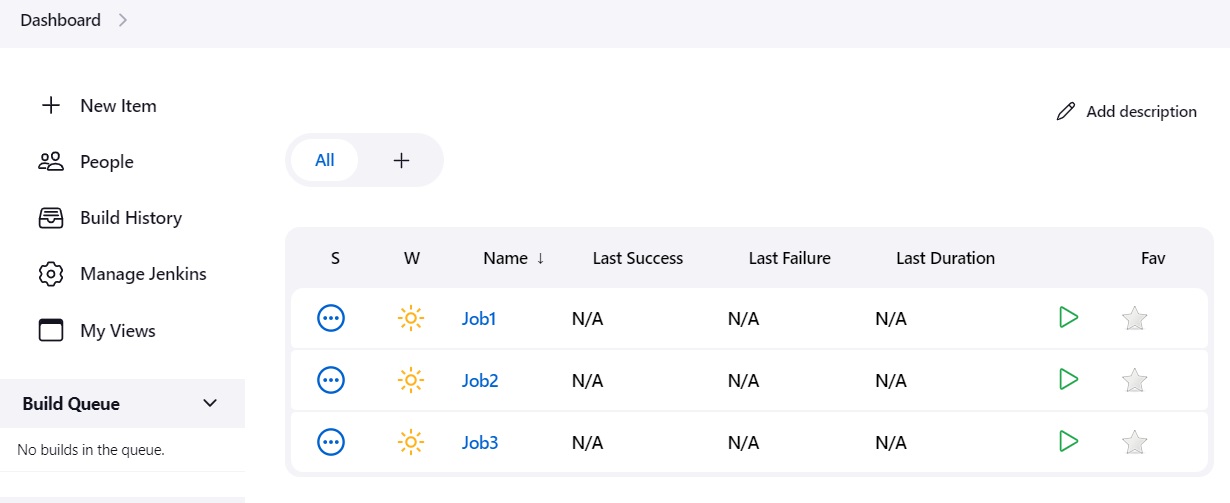Click the New Item plus icon
This screenshot has height=503, width=1230.
pyautogui.click(x=50, y=105)
